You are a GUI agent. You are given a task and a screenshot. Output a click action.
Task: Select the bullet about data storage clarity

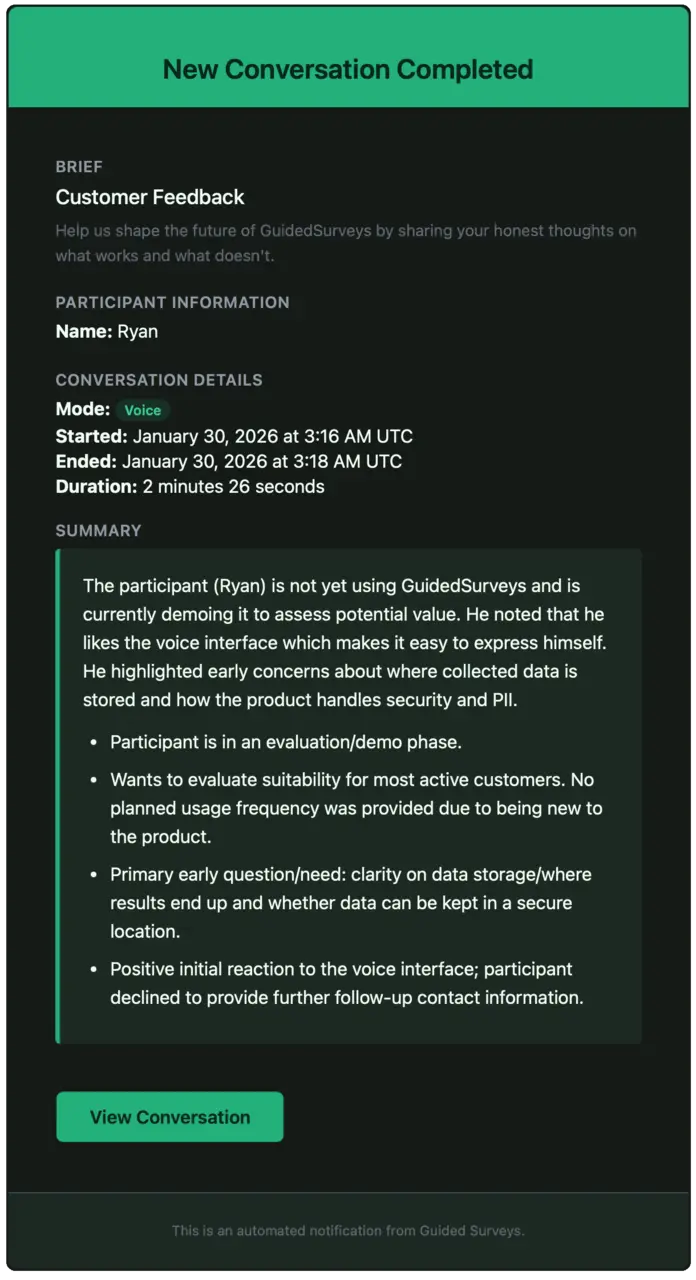[x=350, y=902]
